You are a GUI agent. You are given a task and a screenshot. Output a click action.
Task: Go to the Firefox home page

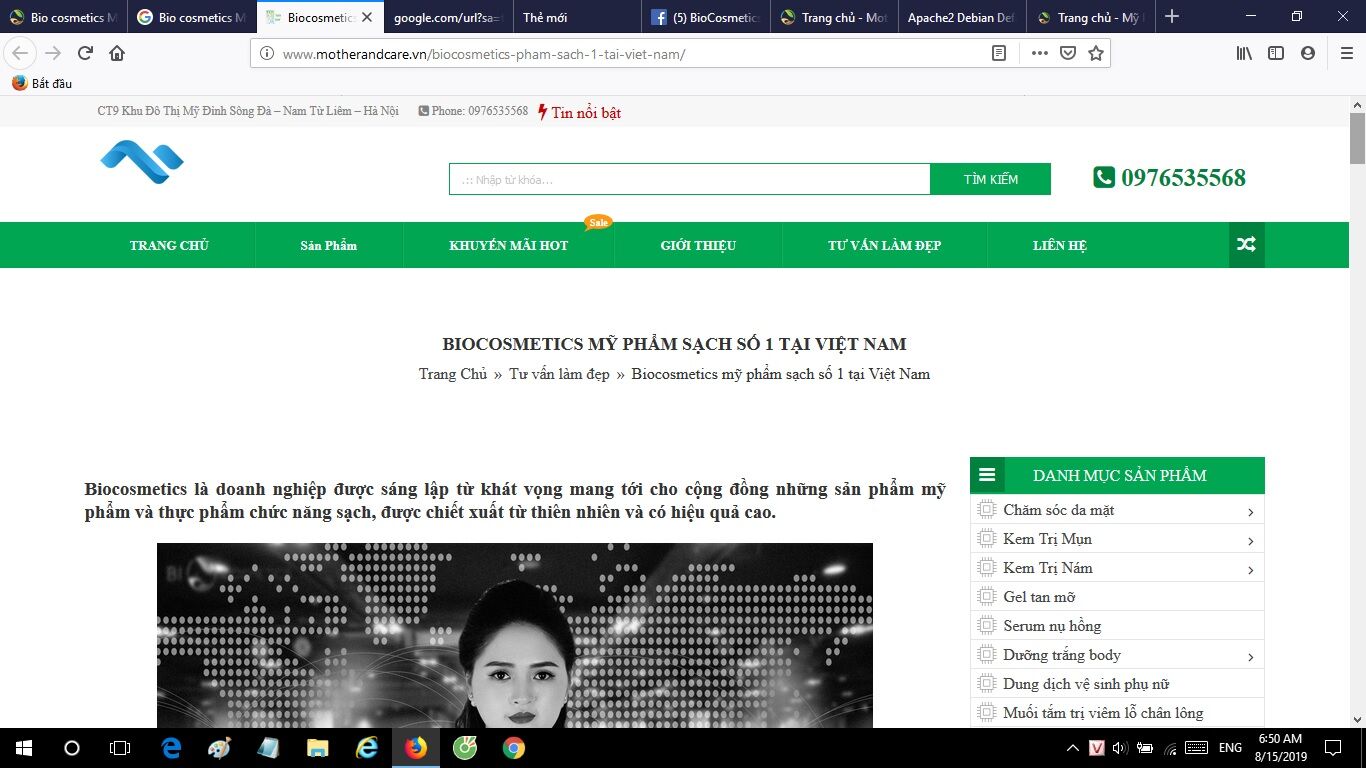point(117,53)
